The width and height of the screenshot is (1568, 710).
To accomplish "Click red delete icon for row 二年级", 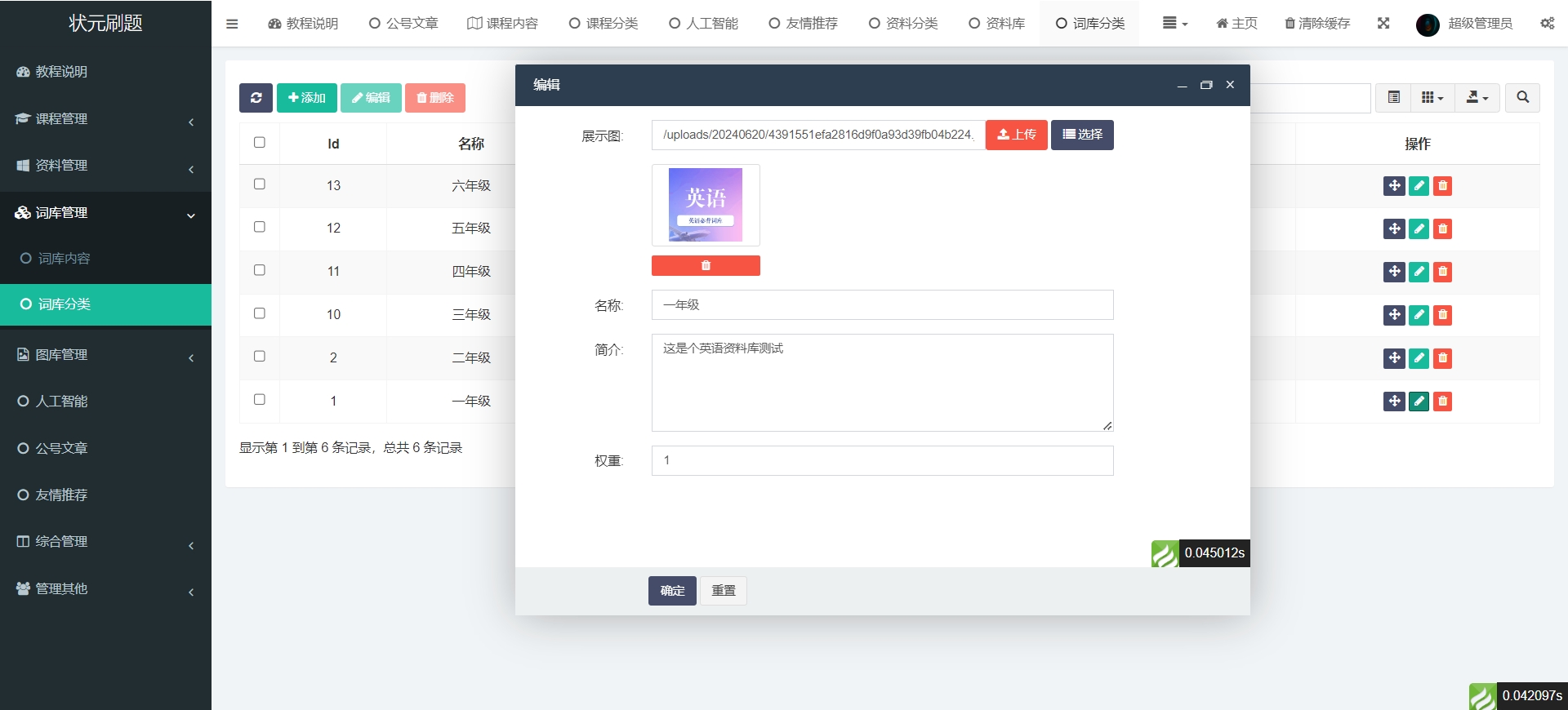I will pyautogui.click(x=1443, y=358).
